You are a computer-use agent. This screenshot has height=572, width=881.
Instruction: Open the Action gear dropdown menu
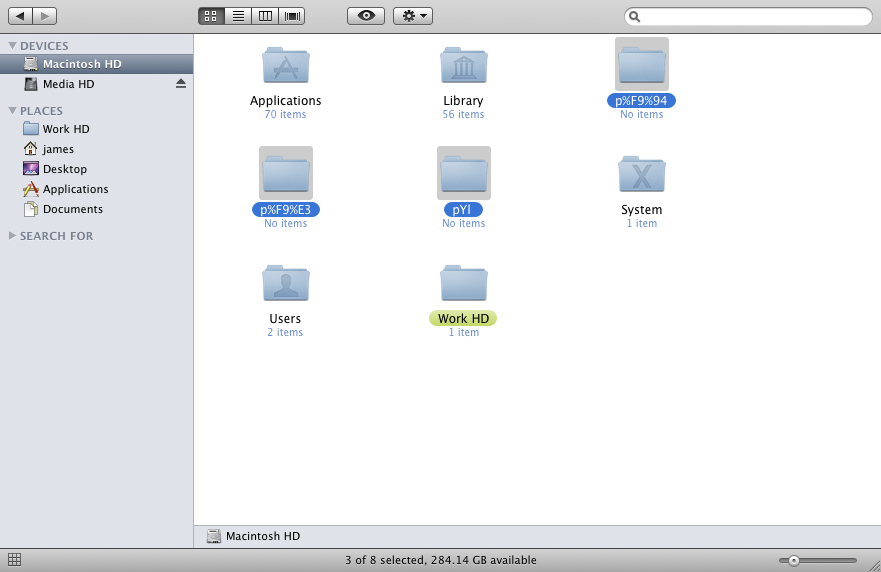413,16
